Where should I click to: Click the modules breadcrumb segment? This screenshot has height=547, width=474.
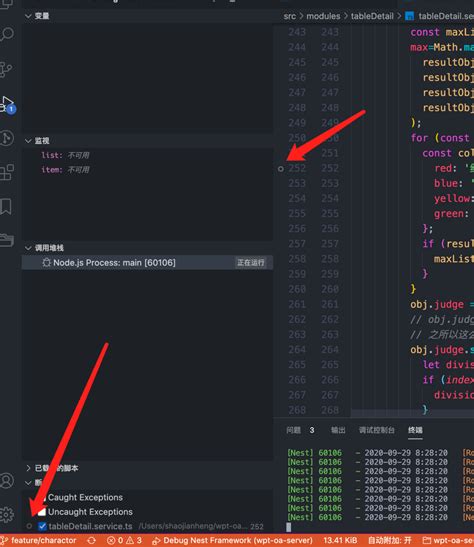(x=323, y=16)
